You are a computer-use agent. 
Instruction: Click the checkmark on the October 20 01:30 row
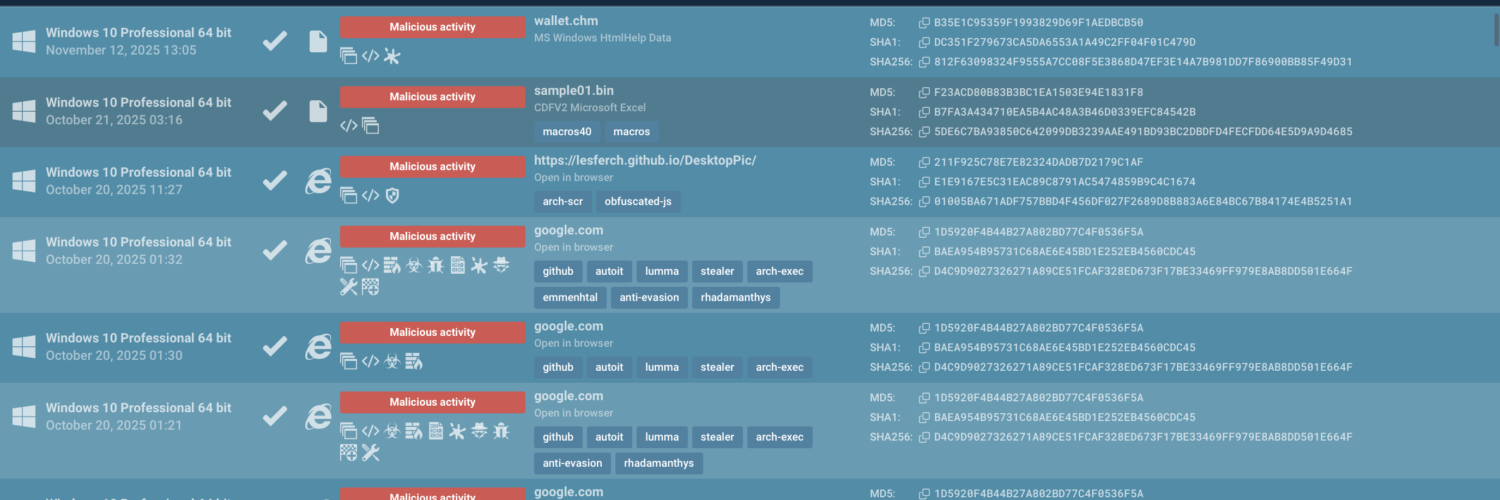click(x=274, y=347)
